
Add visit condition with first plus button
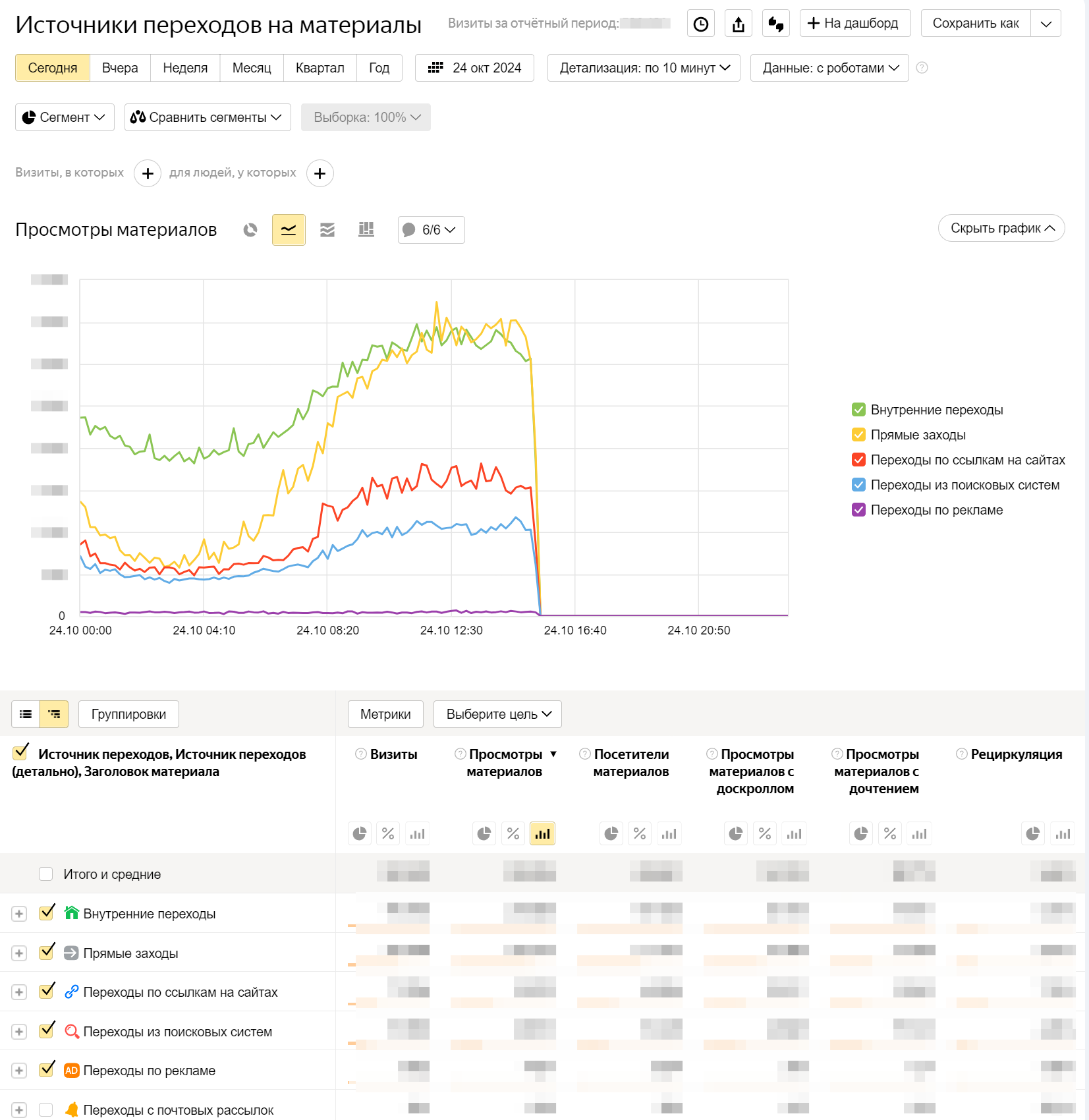[x=148, y=173]
